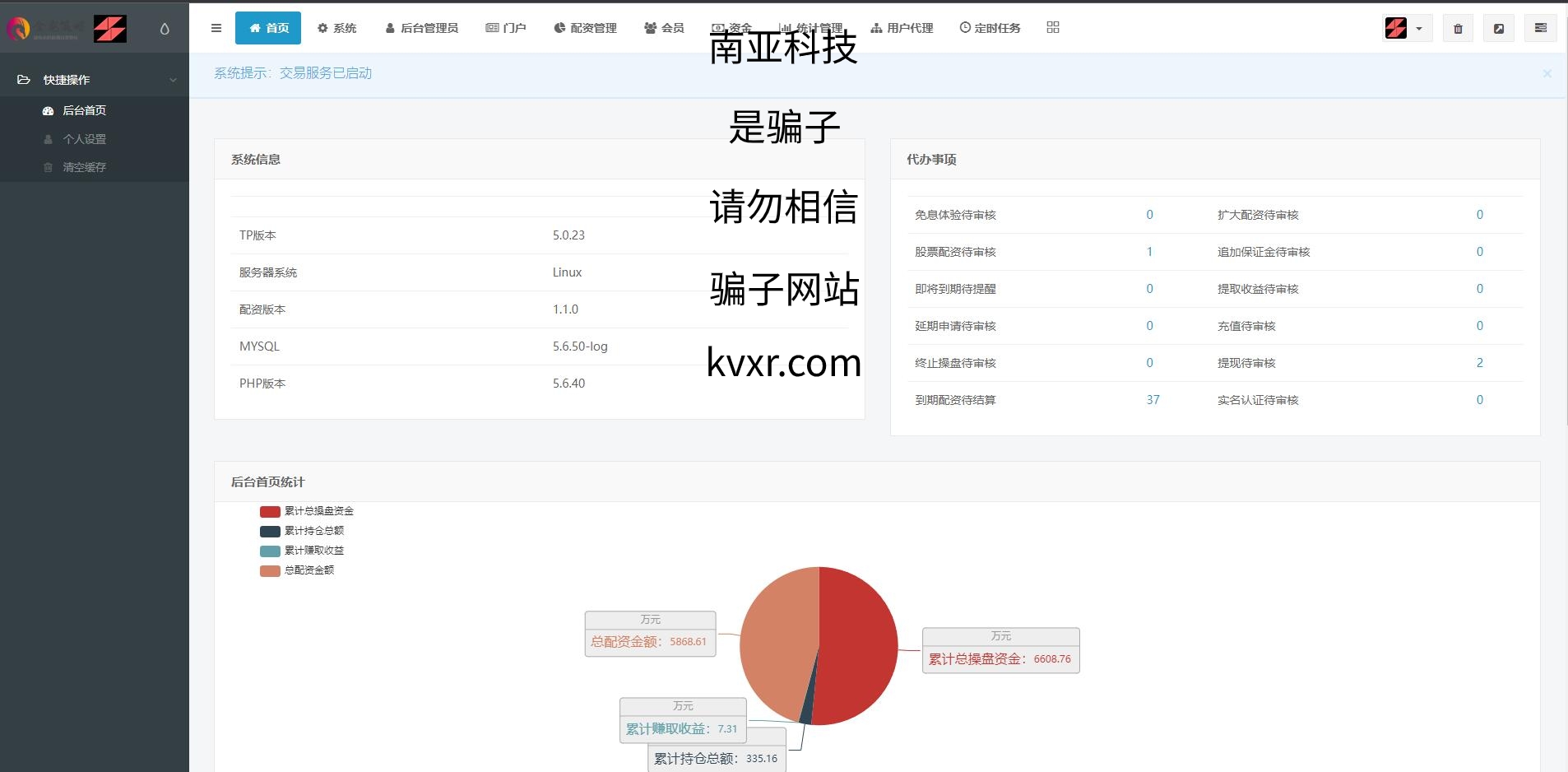Open the 门户 menu
The image size is (1568, 772).
(506, 28)
